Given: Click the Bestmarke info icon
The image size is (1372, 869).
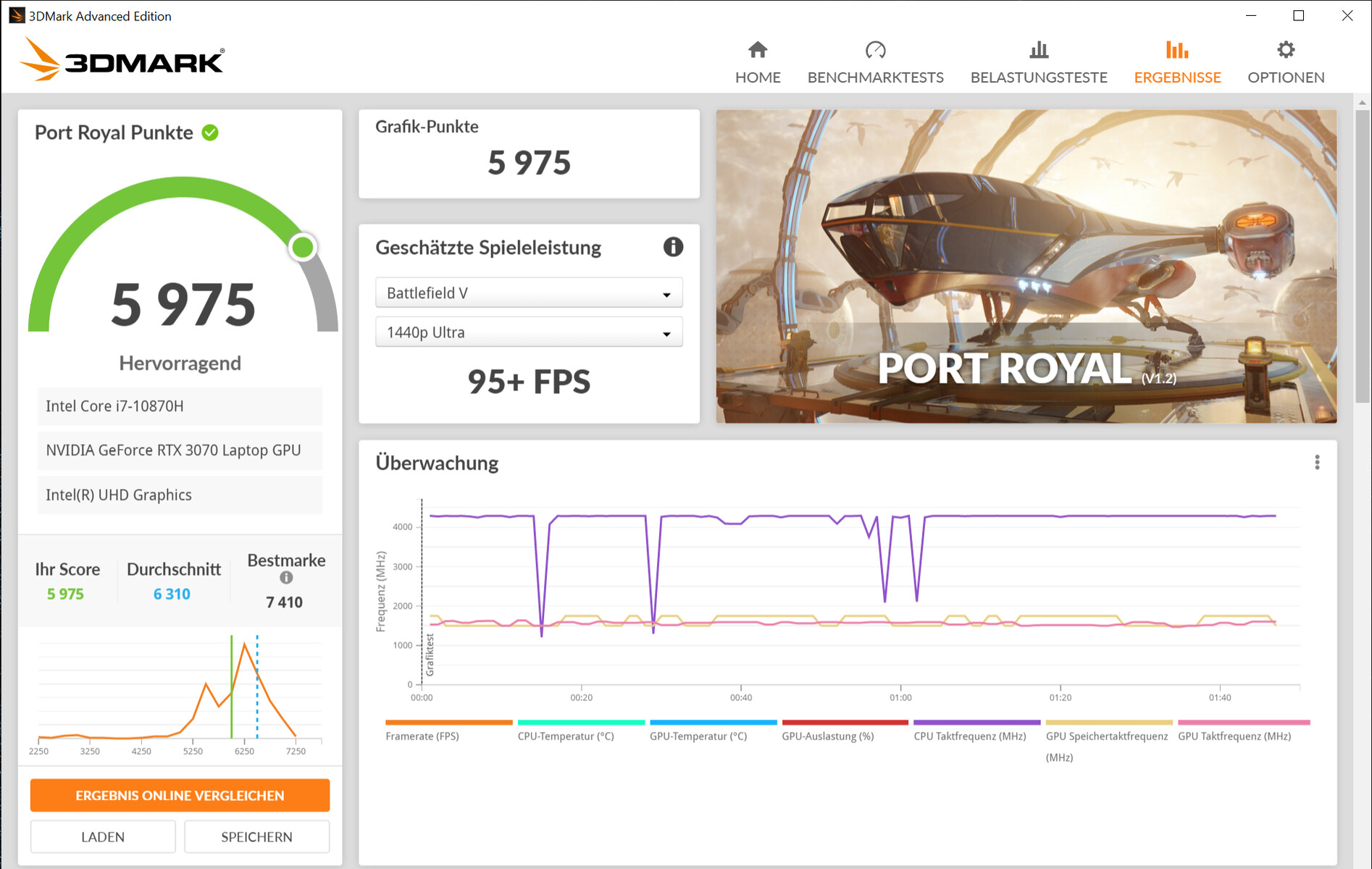Looking at the screenshot, I should pyautogui.click(x=286, y=577).
